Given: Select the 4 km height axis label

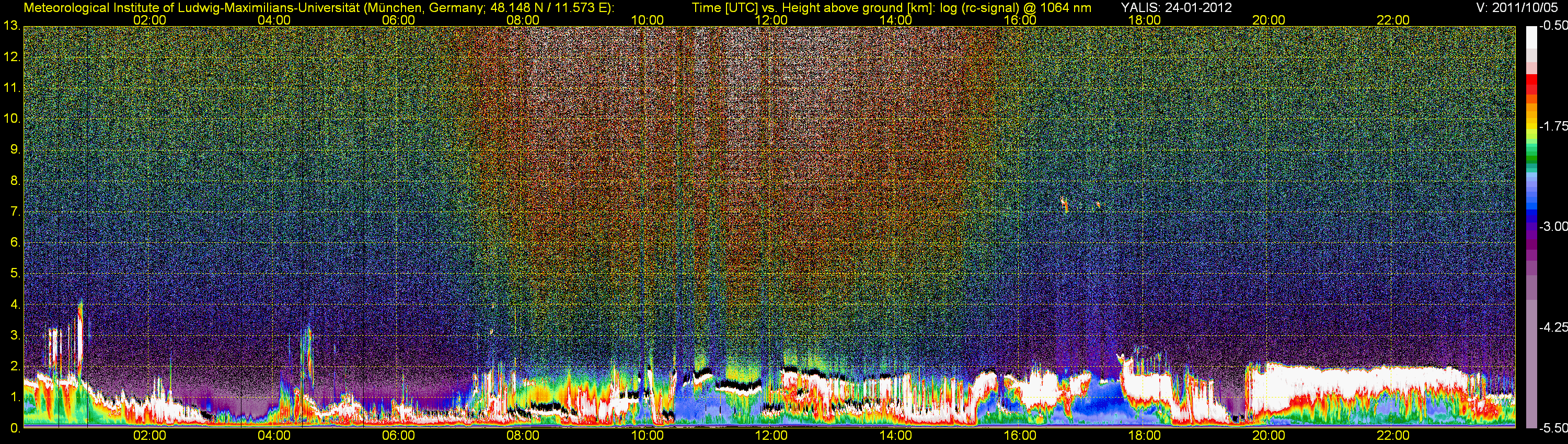Looking at the screenshot, I should coord(15,305).
